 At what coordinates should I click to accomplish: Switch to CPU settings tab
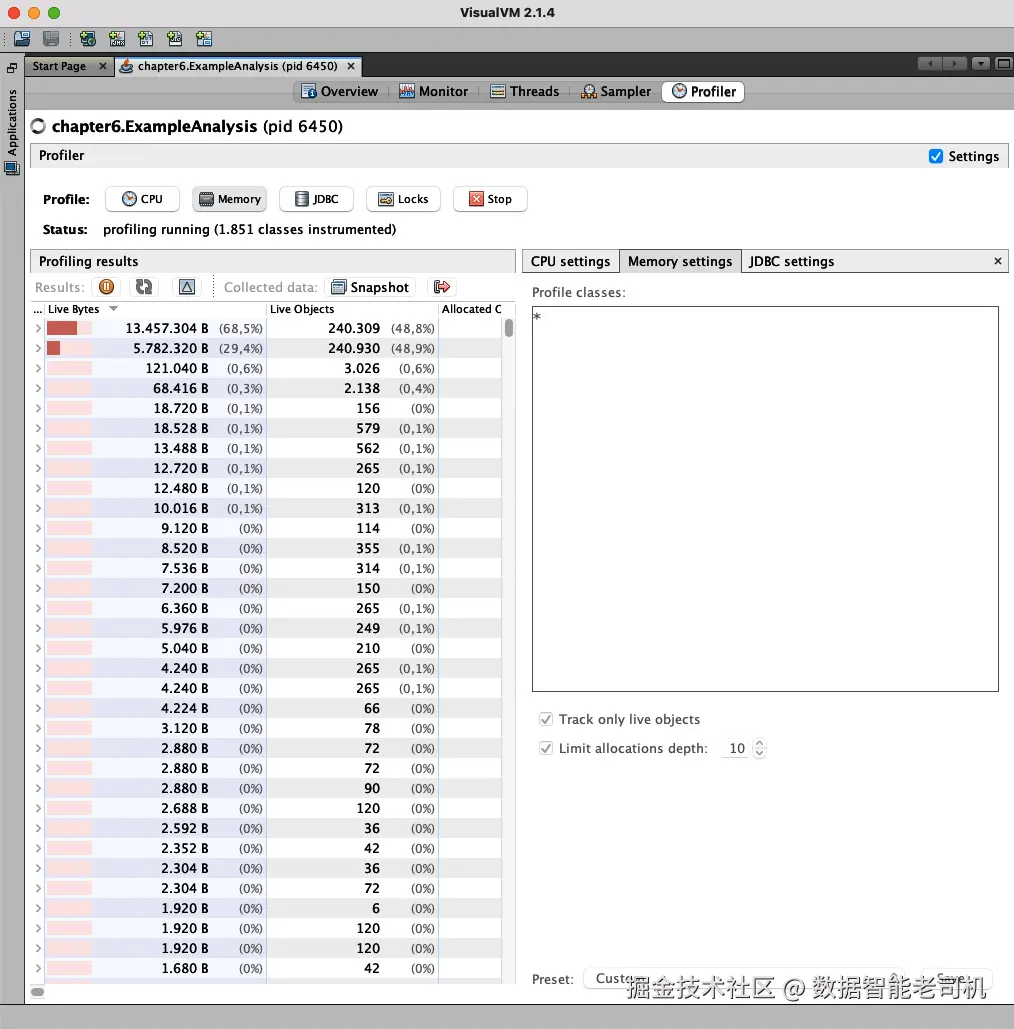click(570, 261)
